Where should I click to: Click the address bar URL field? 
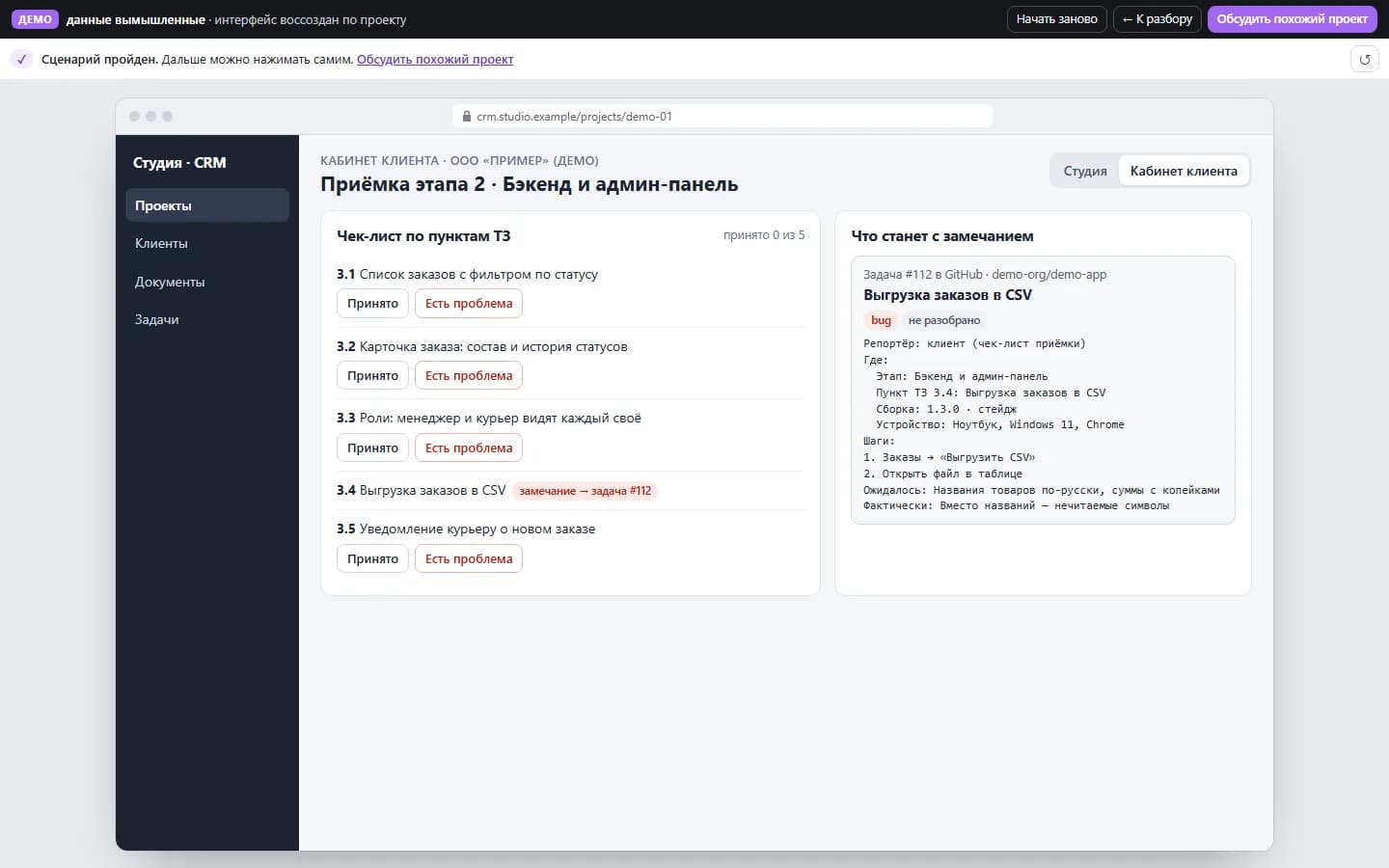[722, 117]
